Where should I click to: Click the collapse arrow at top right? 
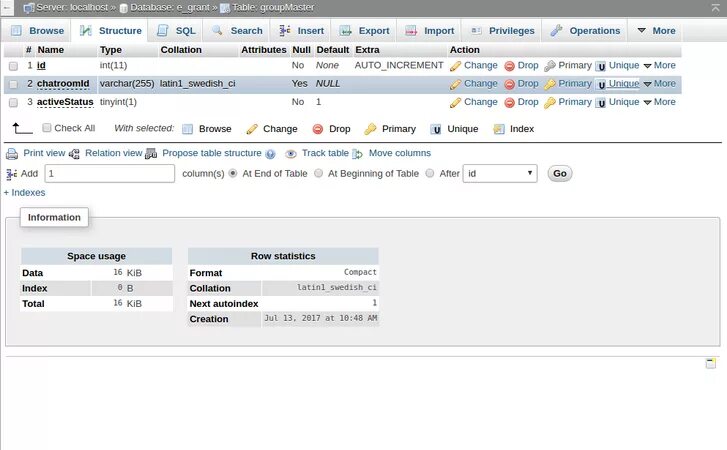[715, 7]
